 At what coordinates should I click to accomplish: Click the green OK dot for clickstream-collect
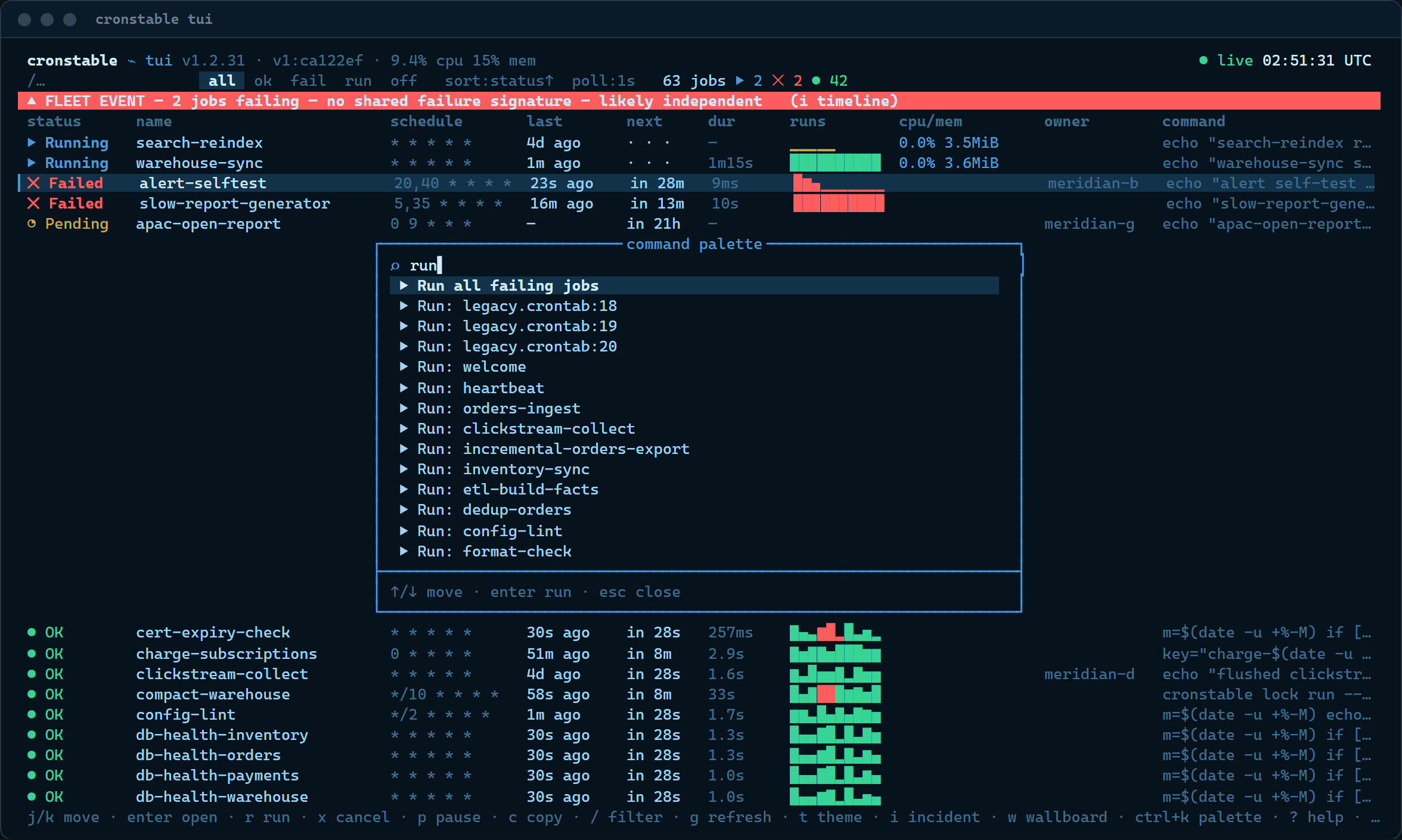[32, 674]
